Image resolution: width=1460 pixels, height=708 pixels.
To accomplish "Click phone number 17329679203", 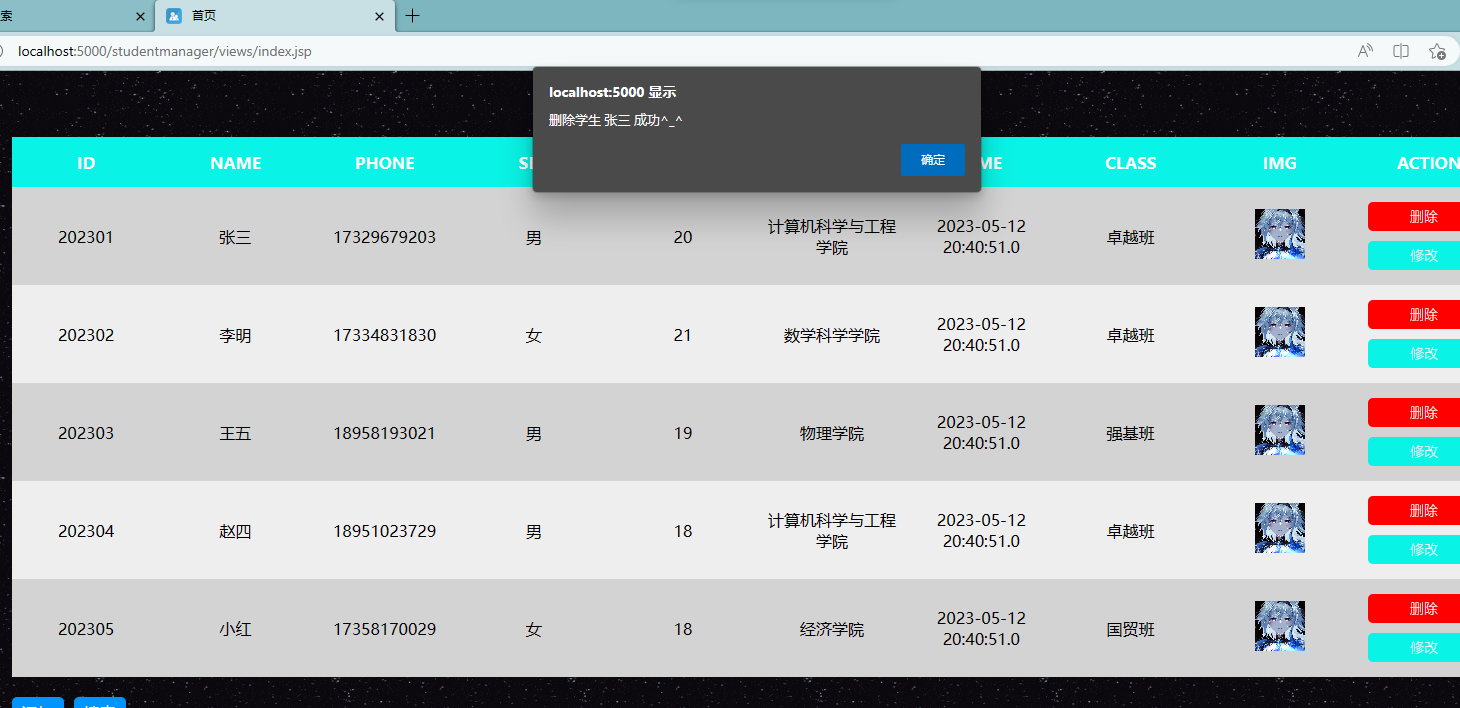I will tap(385, 237).
